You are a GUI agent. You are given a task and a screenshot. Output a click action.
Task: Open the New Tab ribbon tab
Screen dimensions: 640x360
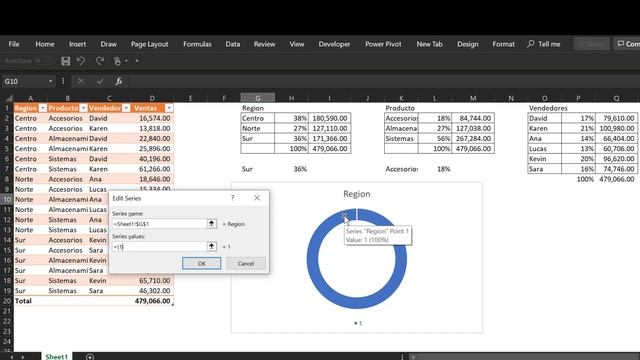tap(429, 44)
